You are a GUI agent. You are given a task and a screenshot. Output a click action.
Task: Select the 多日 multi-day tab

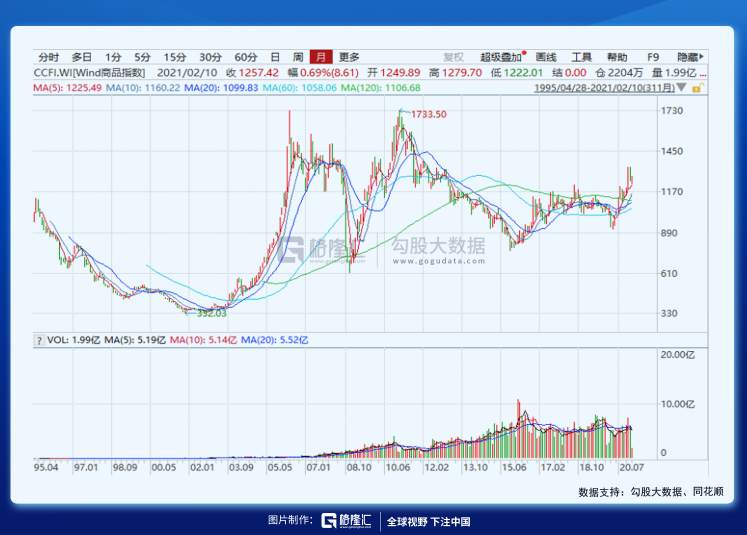[x=81, y=57]
